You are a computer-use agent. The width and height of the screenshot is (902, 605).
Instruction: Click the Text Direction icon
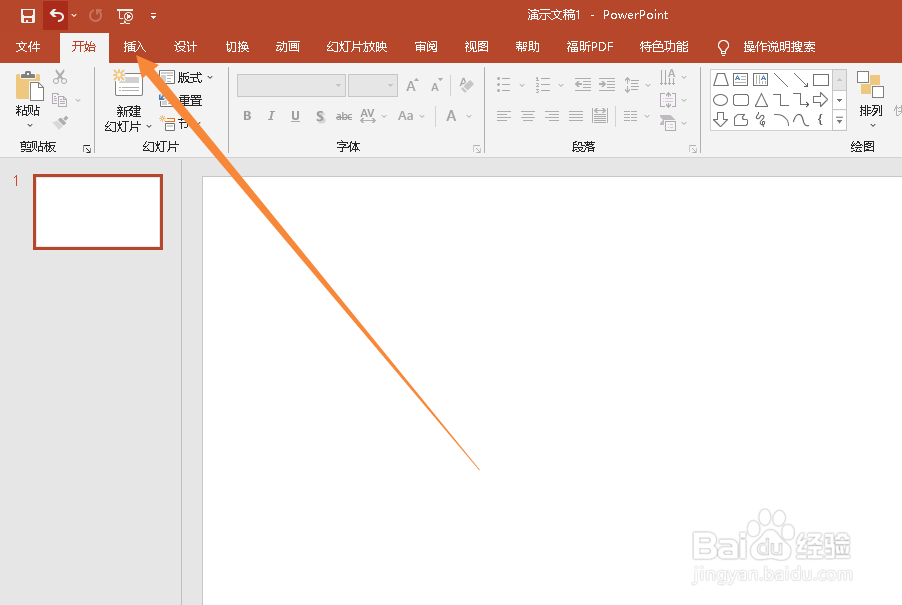click(667, 76)
